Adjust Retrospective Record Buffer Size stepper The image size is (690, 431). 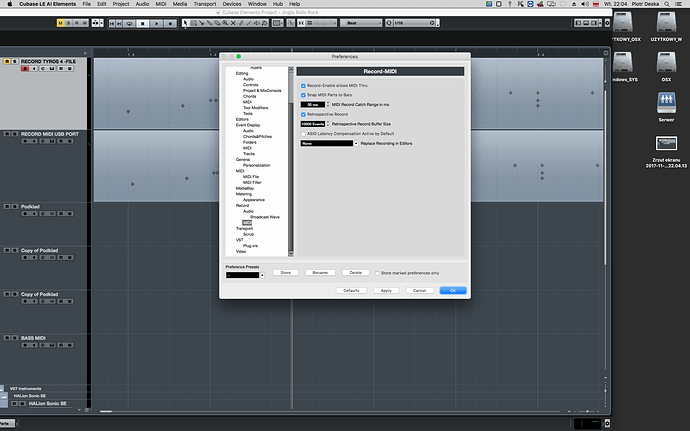[x=328, y=124]
